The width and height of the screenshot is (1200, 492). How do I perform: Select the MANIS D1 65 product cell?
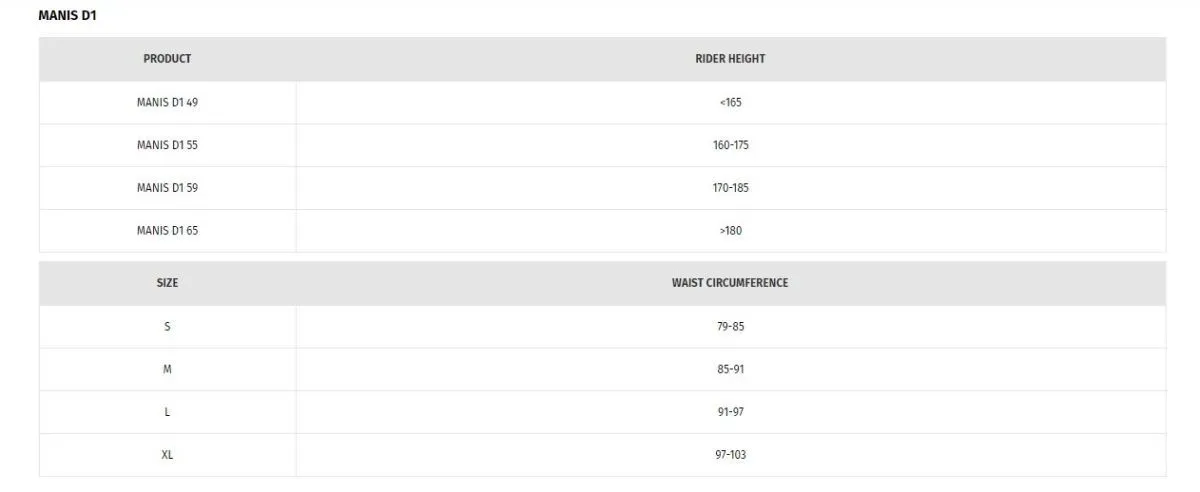click(x=167, y=231)
